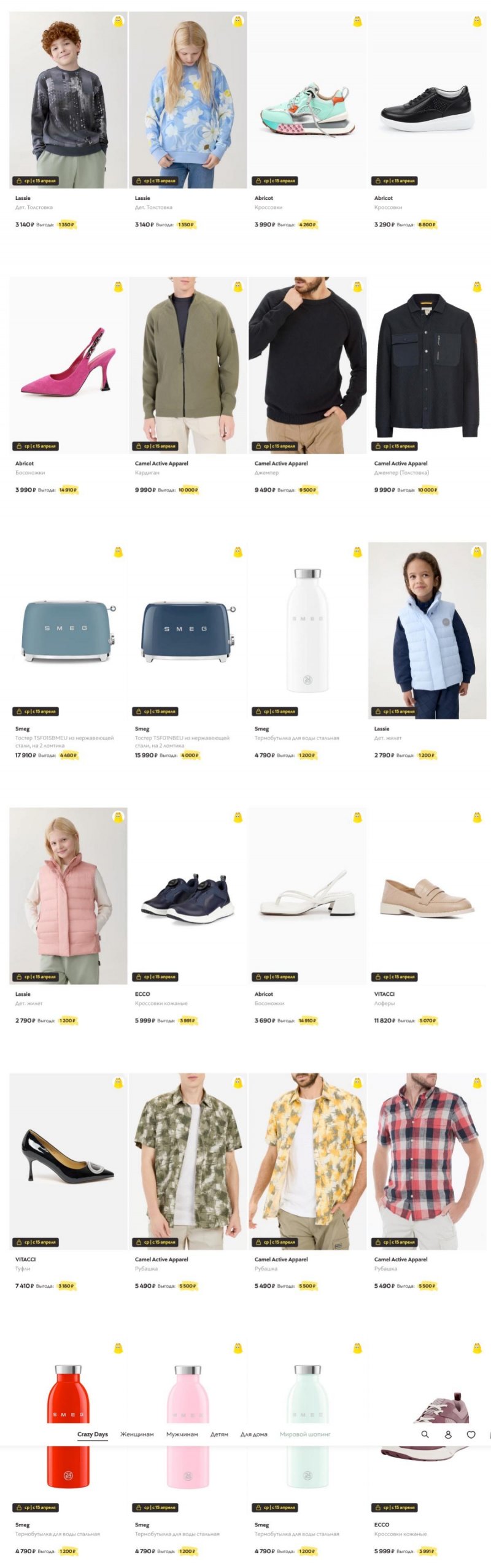This screenshot has width=491, height=1568.
Task: Click yellow badge on beige VITACCI loafers
Action: pyautogui.click(x=477, y=817)
